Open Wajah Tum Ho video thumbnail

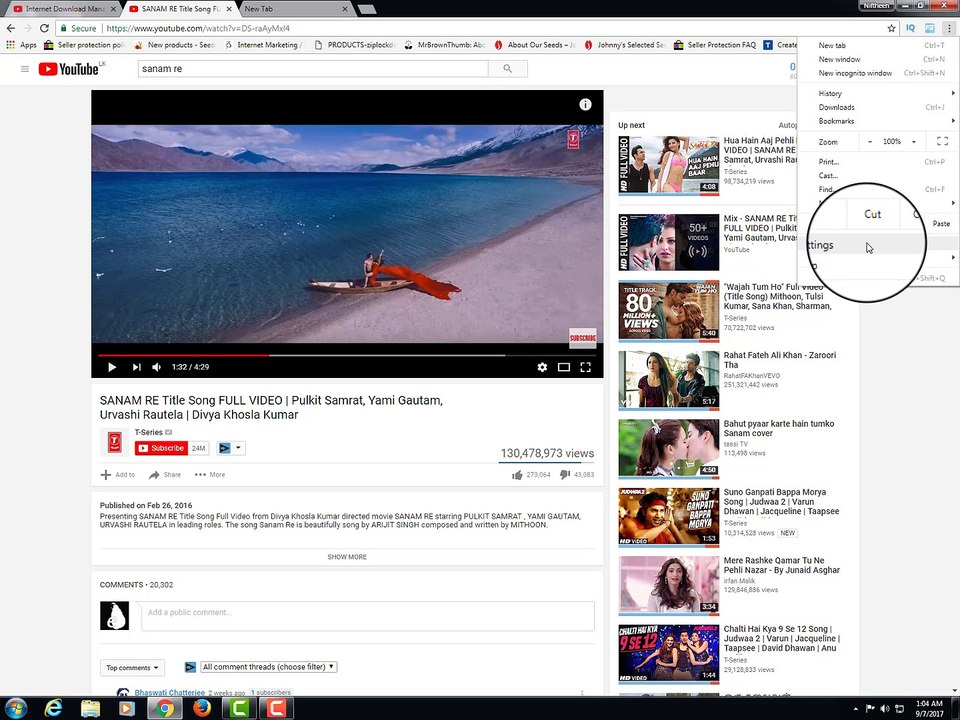669,311
